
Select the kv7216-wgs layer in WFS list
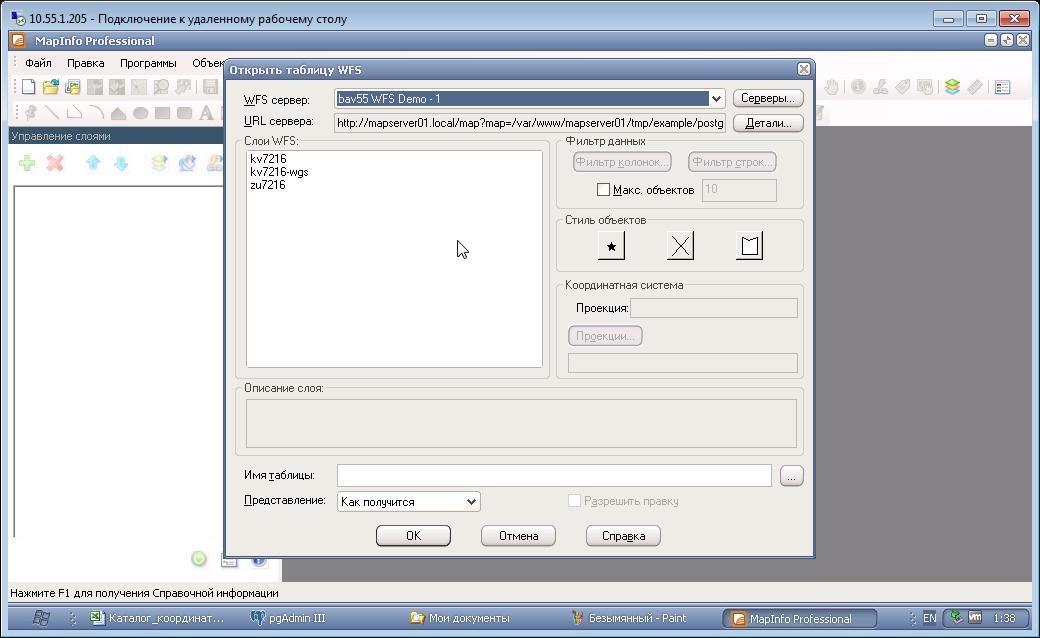279,172
